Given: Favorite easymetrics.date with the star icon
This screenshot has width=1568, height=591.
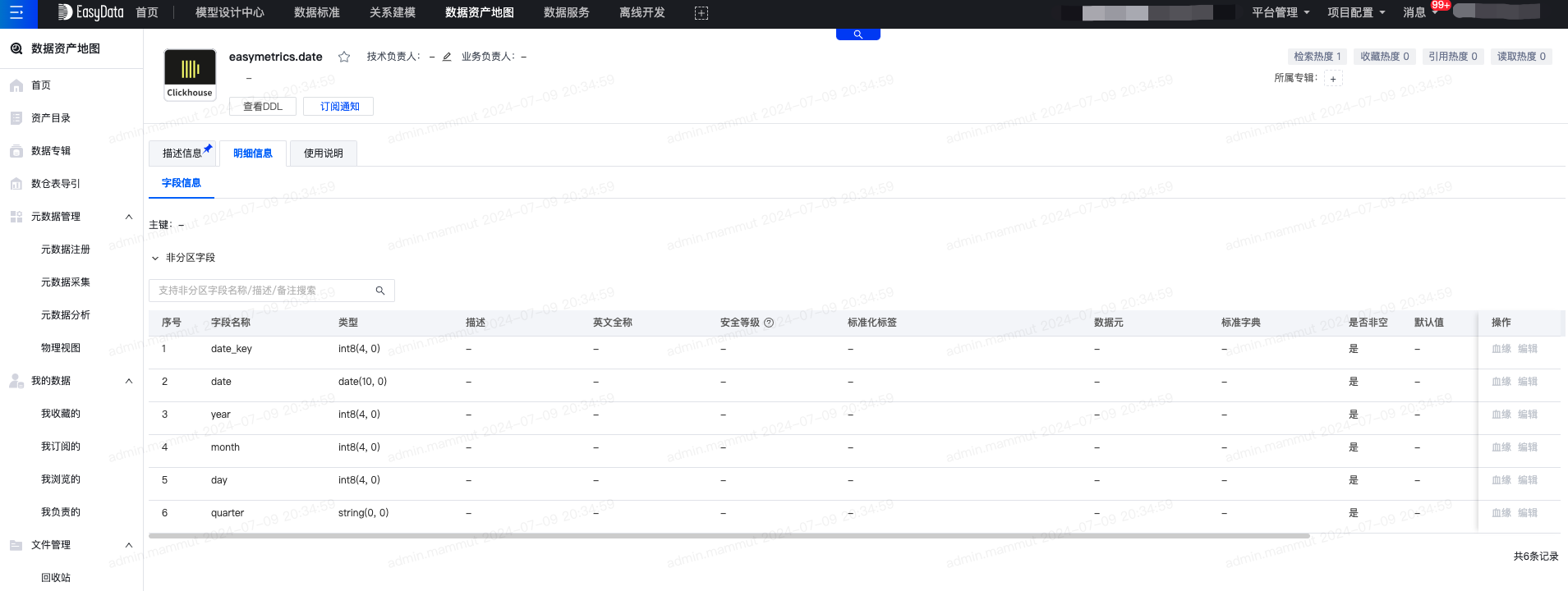Looking at the screenshot, I should (344, 57).
